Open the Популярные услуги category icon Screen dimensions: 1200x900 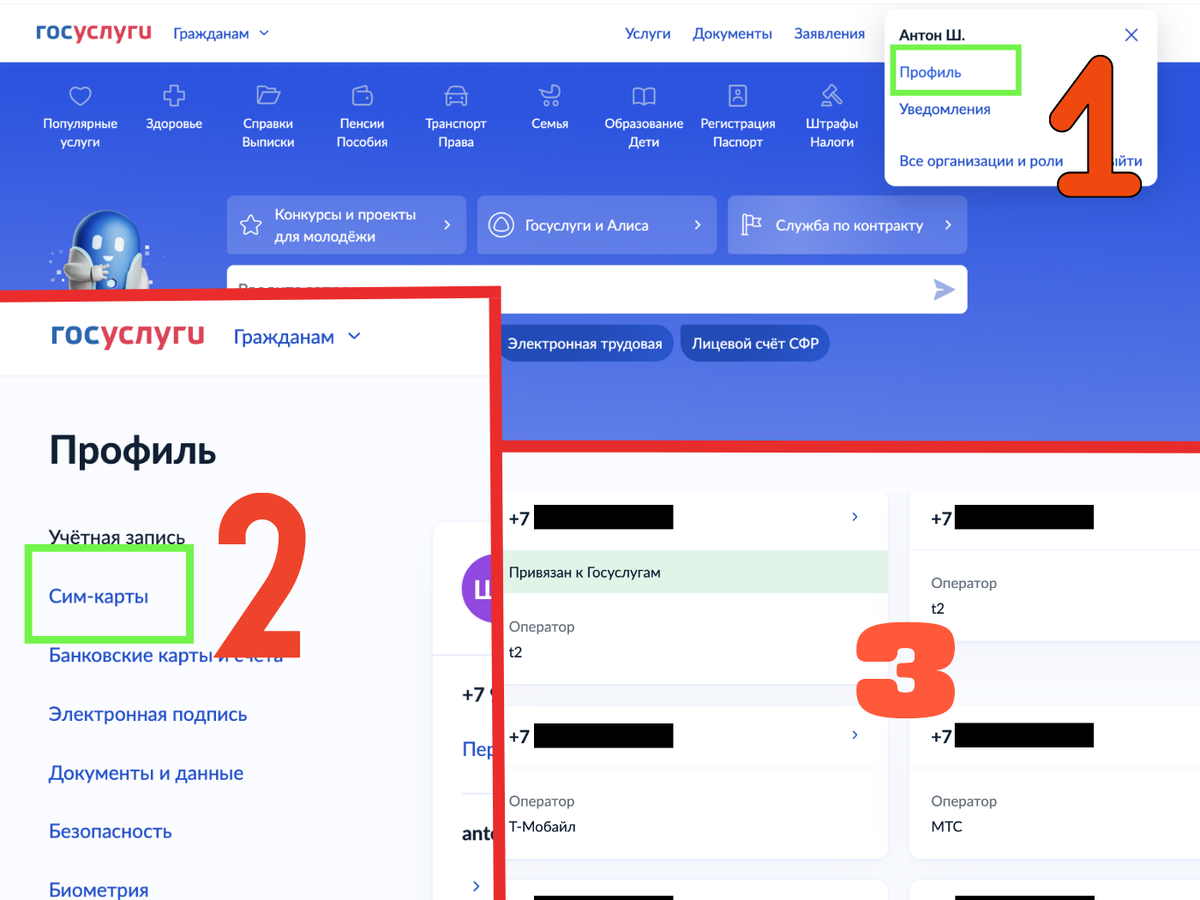click(x=80, y=96)
